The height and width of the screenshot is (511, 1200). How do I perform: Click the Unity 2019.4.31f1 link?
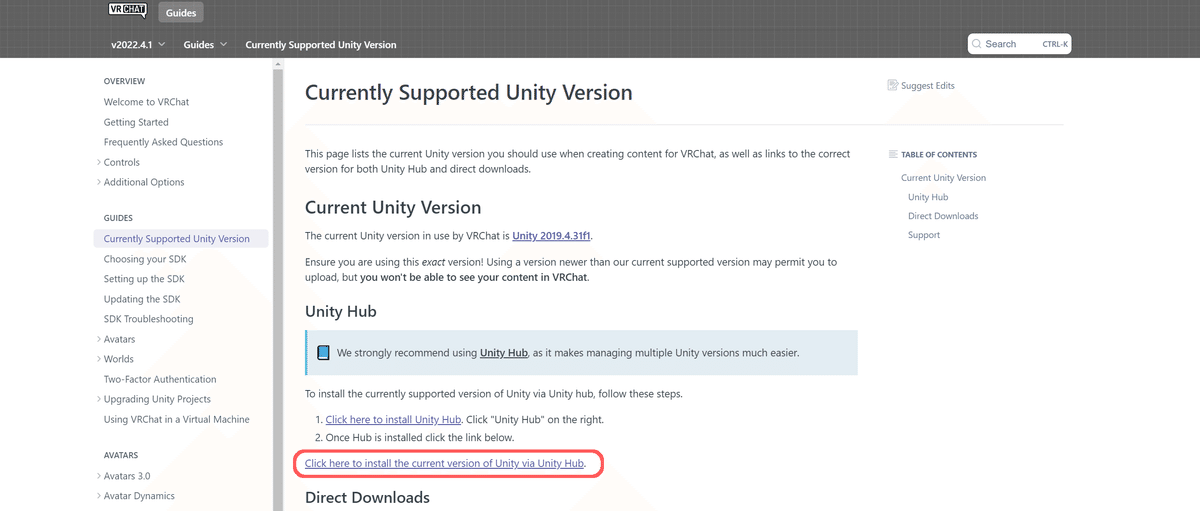click(x=552, y=236)
